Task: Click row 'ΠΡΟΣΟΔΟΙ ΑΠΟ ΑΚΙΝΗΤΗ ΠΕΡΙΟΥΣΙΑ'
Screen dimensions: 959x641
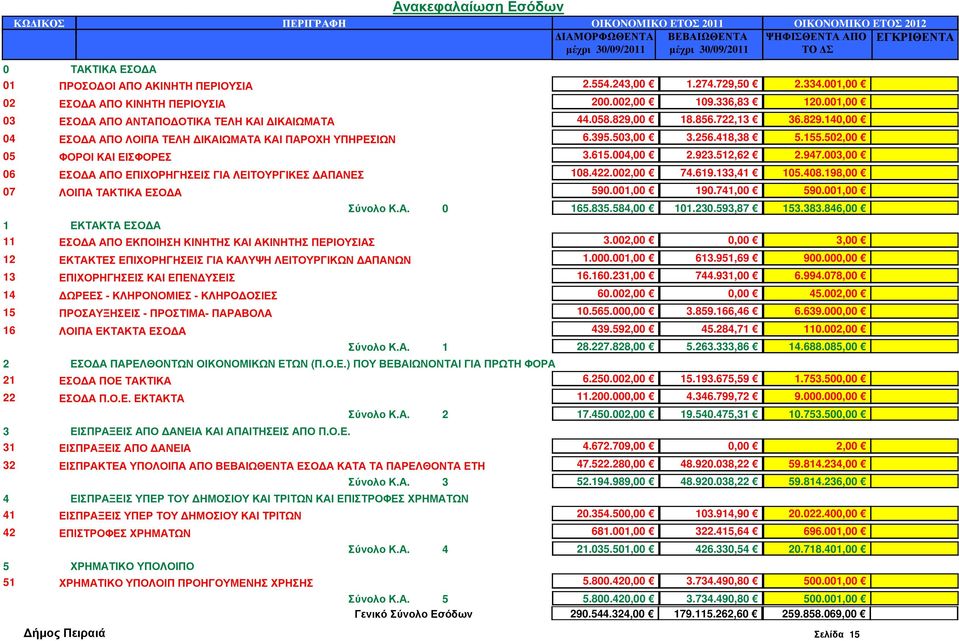Action: point(155,86)
